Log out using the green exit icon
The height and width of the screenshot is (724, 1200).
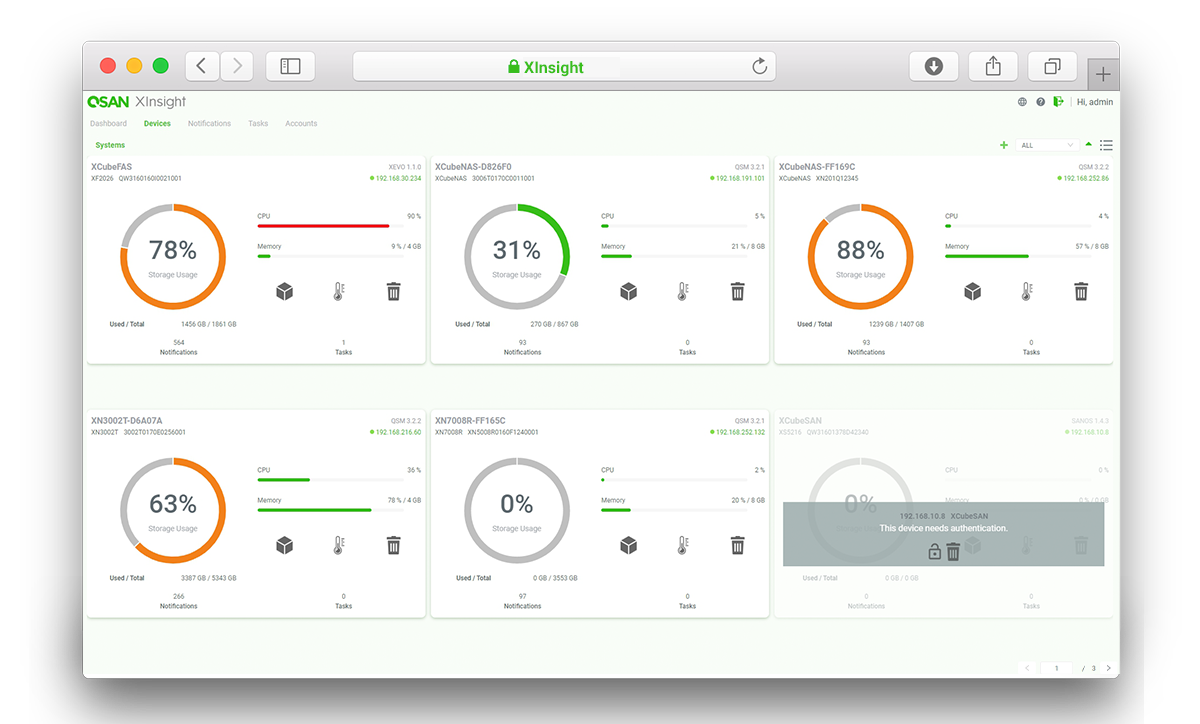pos(1058,102)
